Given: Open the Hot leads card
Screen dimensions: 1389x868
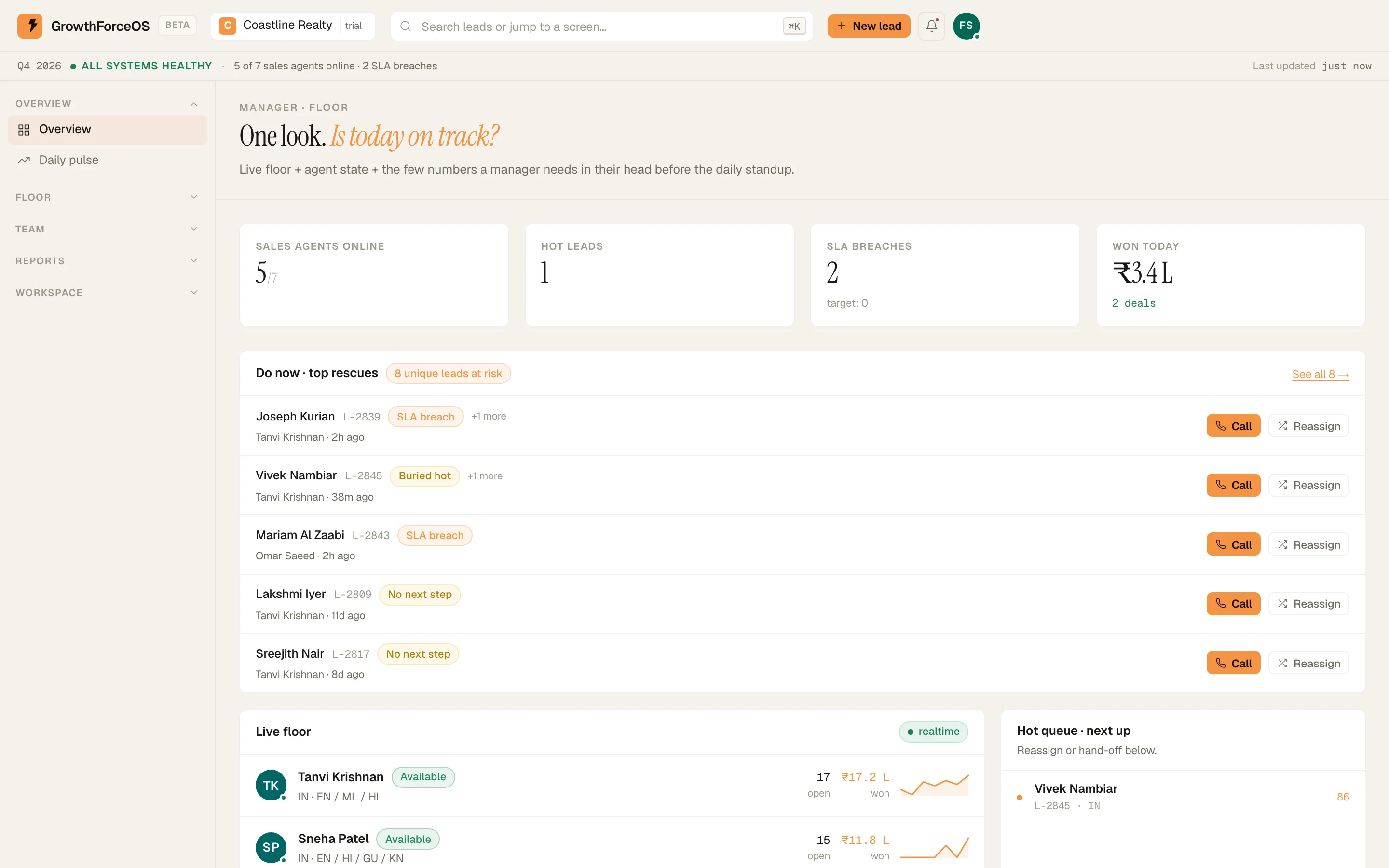Looking at the screenshot, I should pos(659,275).
